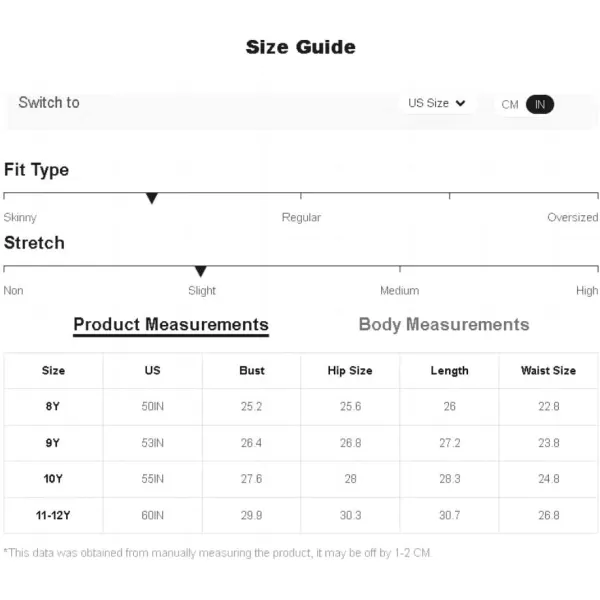Click the Stretch slider triangle marker
Screen dimensions: 600x600
(201, 271)
